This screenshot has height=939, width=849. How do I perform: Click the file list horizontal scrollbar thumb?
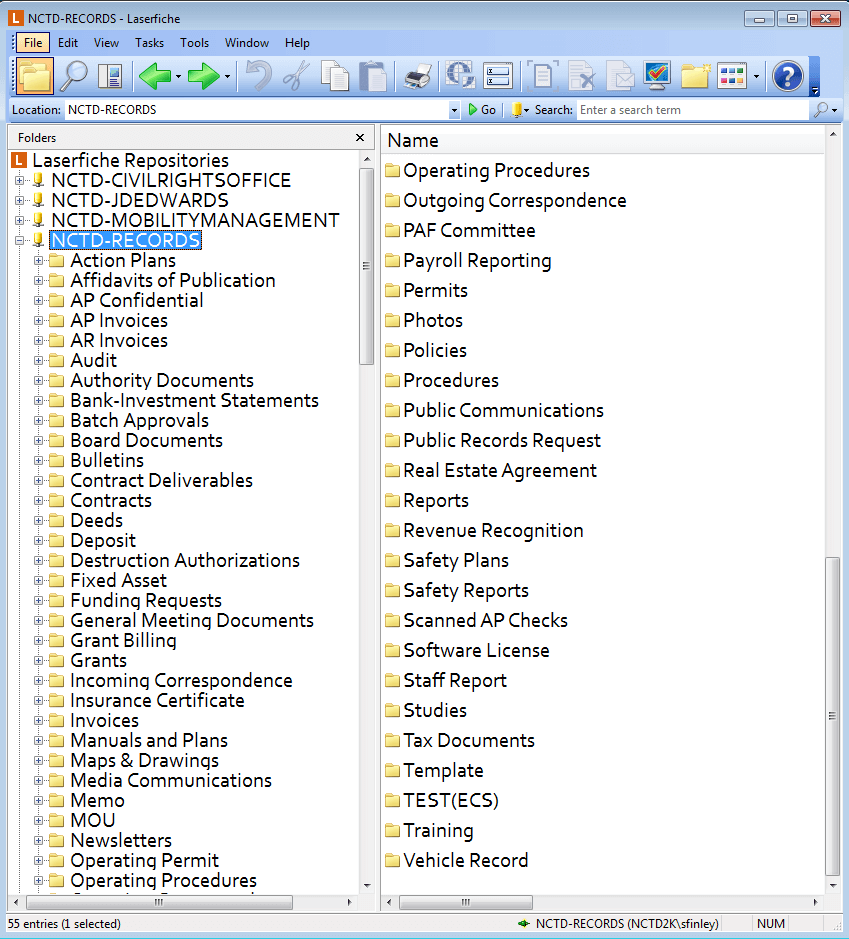click(x=466, y=902)
